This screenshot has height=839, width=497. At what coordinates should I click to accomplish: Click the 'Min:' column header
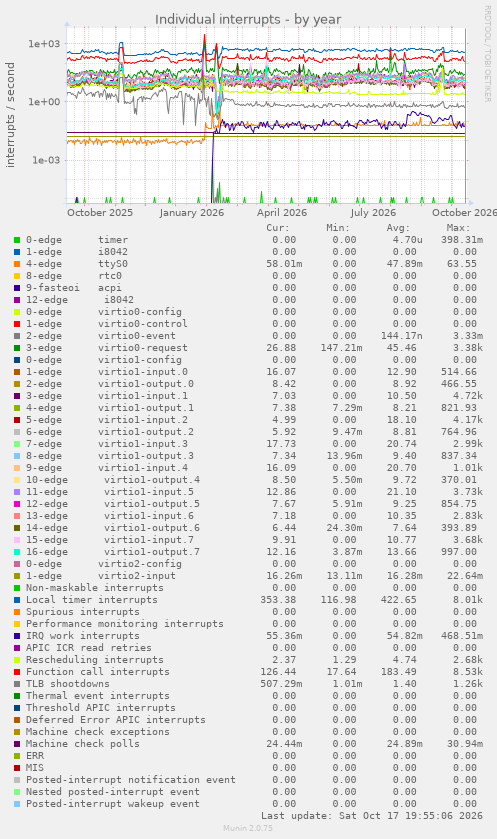(x=338, y=228)
